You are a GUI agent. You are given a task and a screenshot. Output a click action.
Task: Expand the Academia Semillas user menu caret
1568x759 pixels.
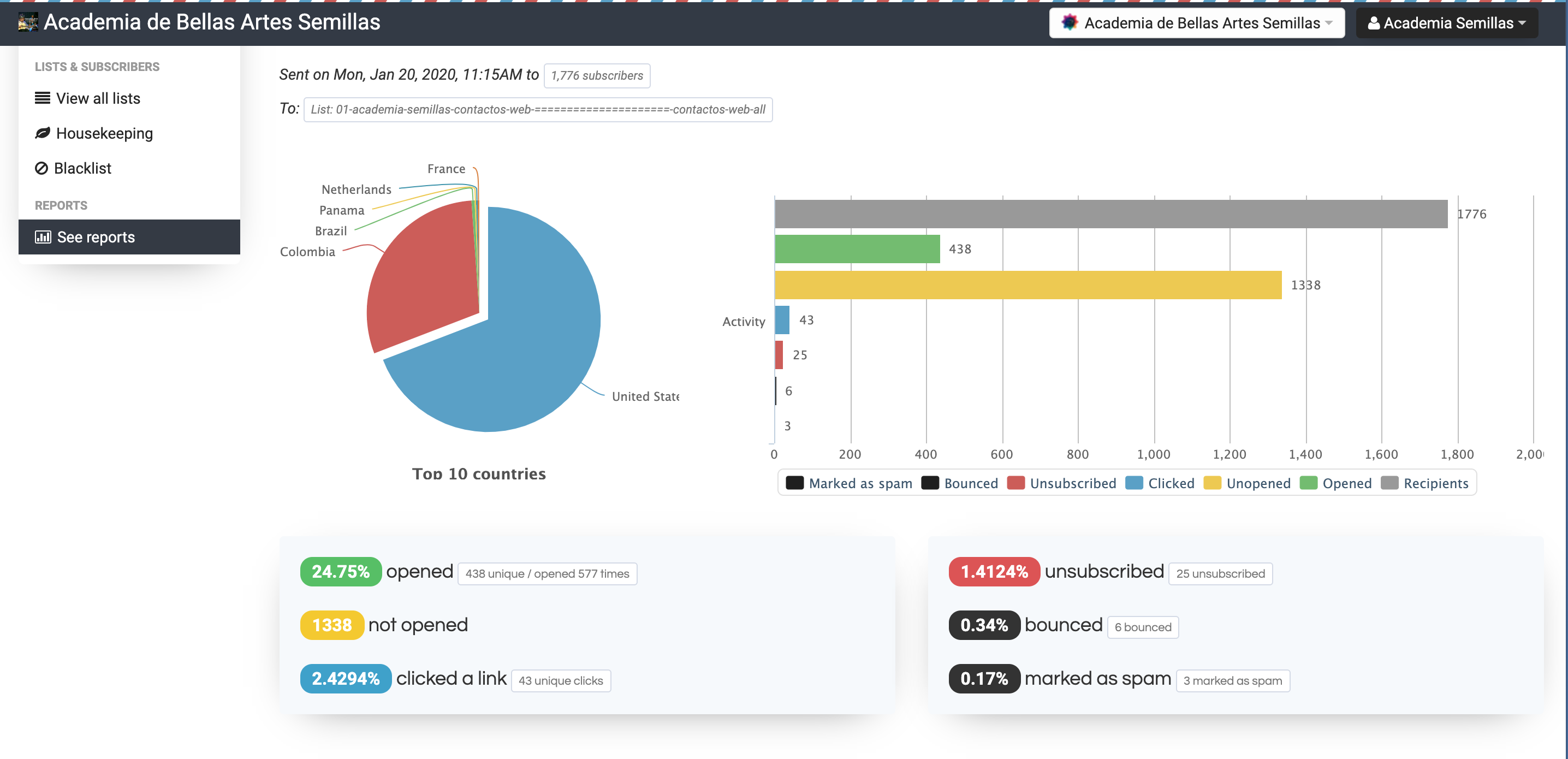(x=1522, y=23)
